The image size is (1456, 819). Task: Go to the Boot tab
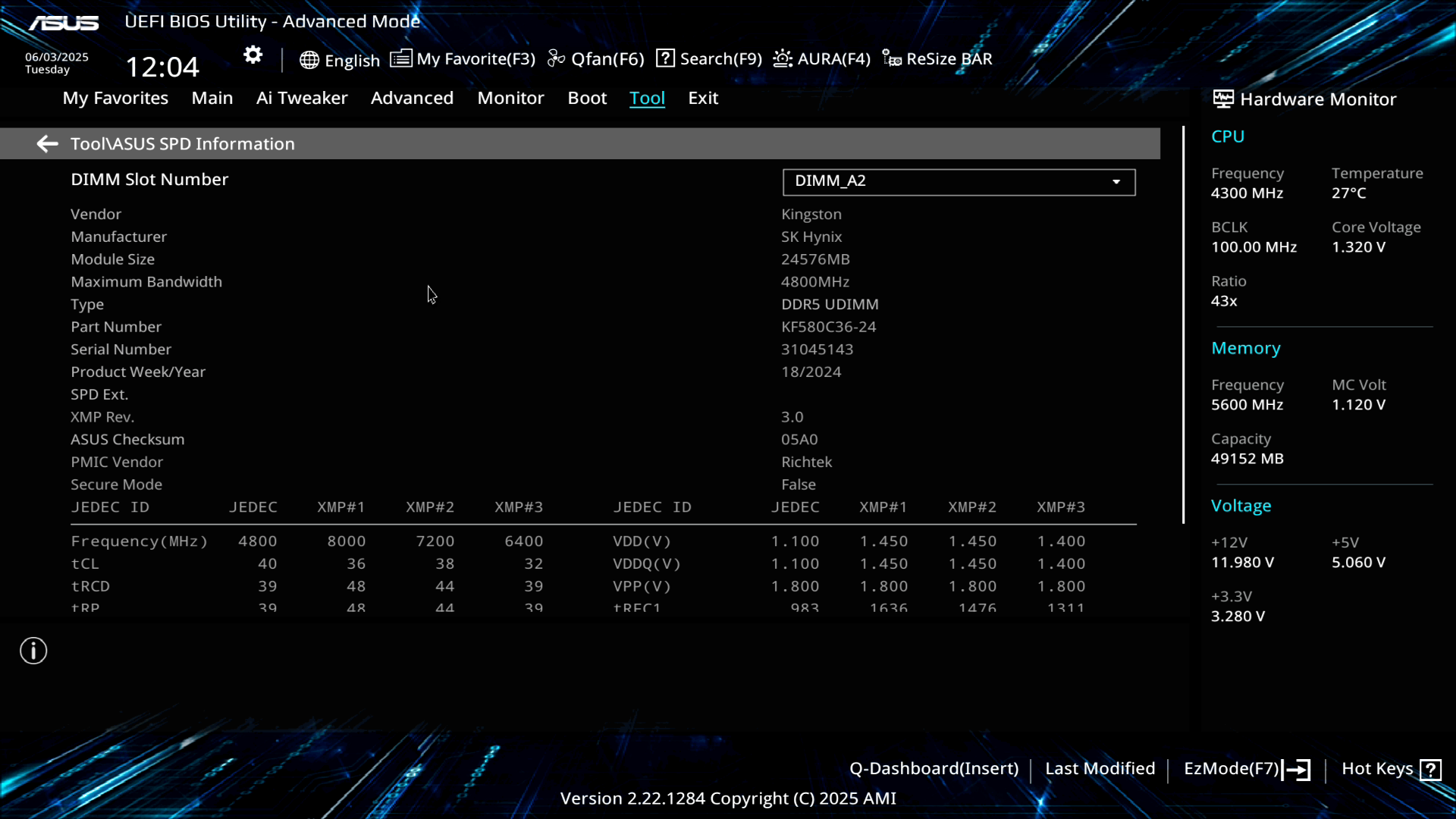587,98
